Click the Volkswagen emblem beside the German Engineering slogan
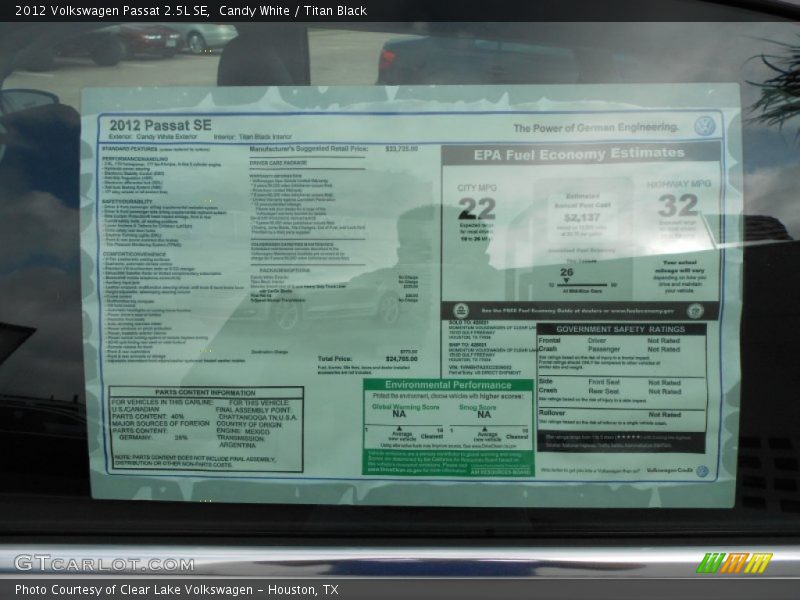Screen dimensions: 800x600 point(705,126)
